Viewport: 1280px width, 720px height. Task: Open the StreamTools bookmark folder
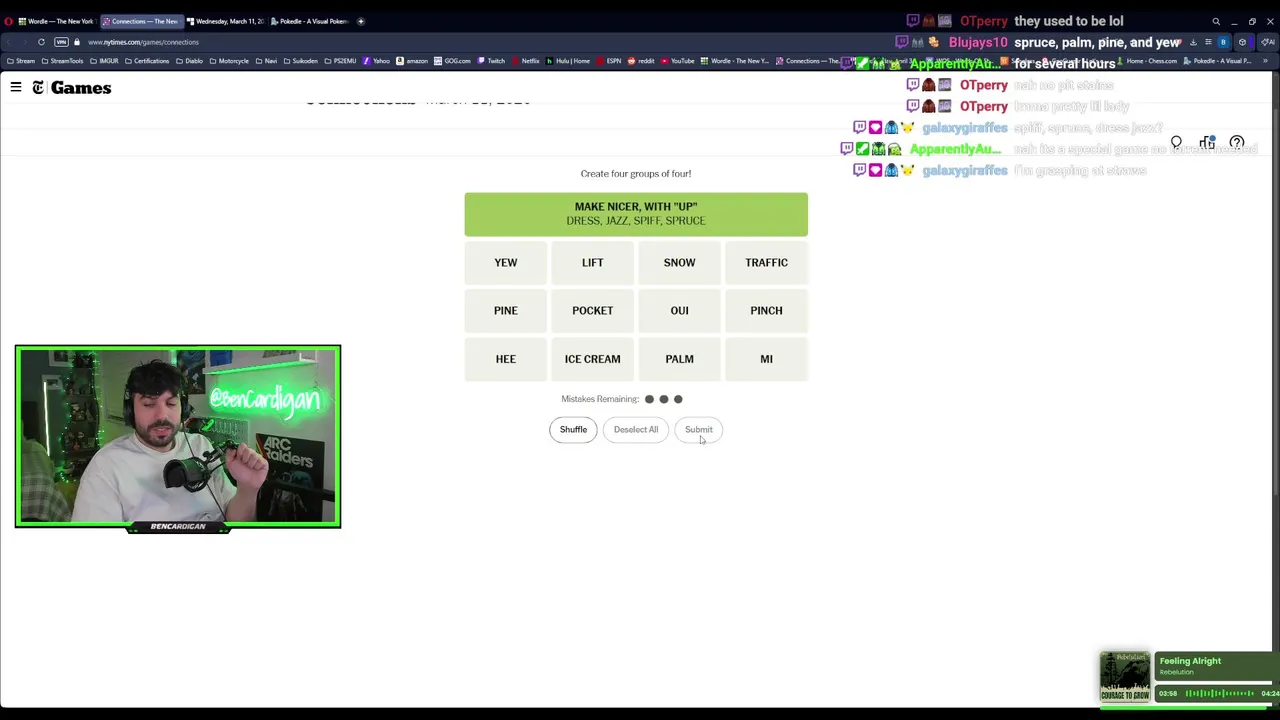click(x=63, y=61)
